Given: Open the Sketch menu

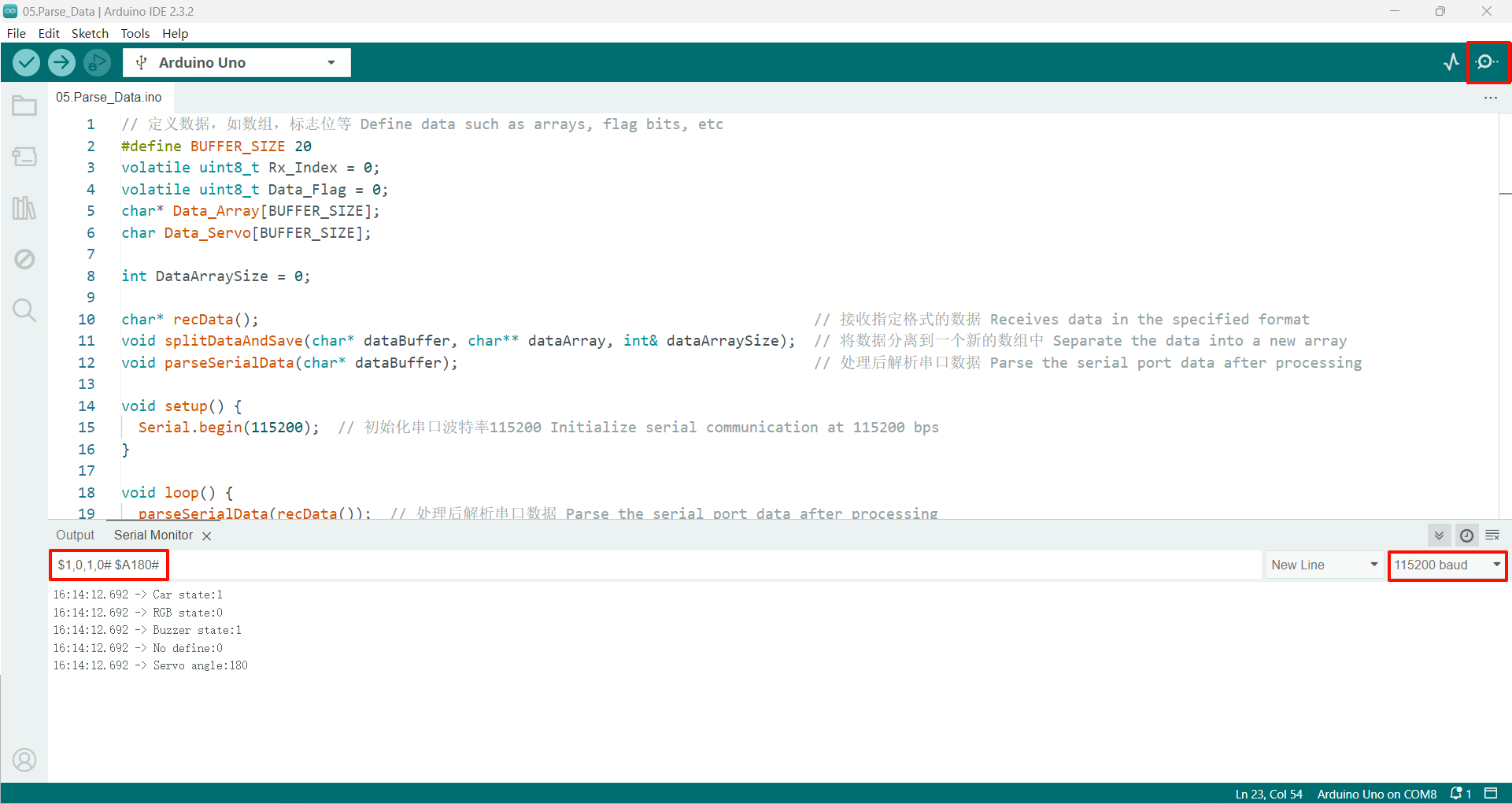Looking at the screenshot, I should (90, 33).
